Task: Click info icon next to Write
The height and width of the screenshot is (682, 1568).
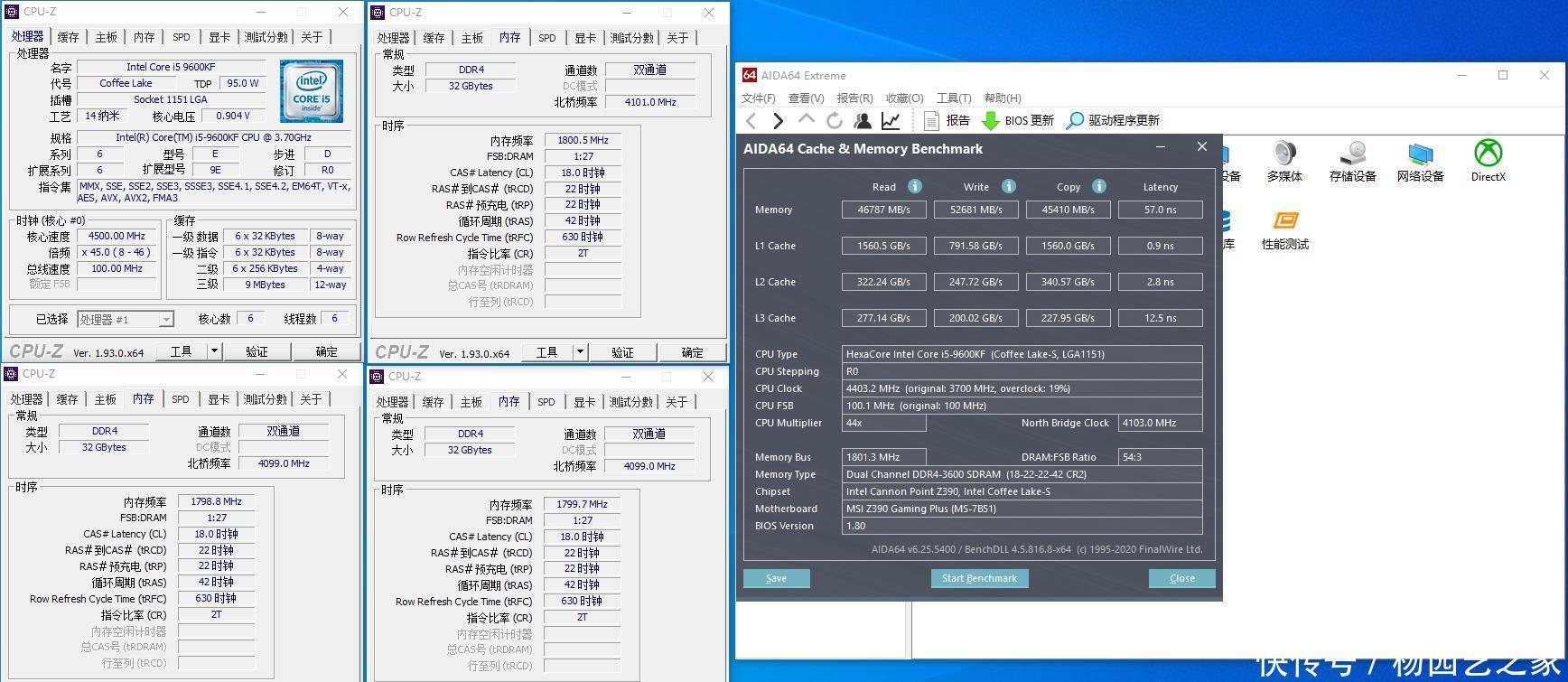Action: point(1008,186)
